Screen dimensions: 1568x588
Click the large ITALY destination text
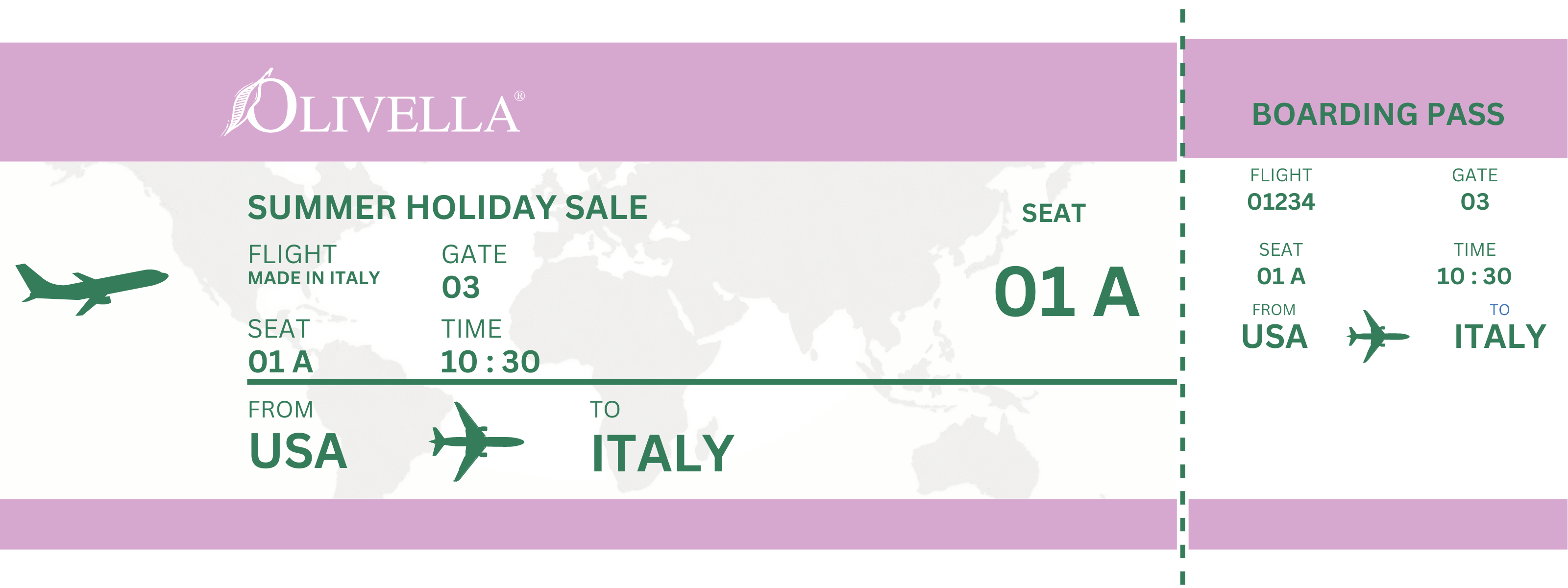coord(663,453)
